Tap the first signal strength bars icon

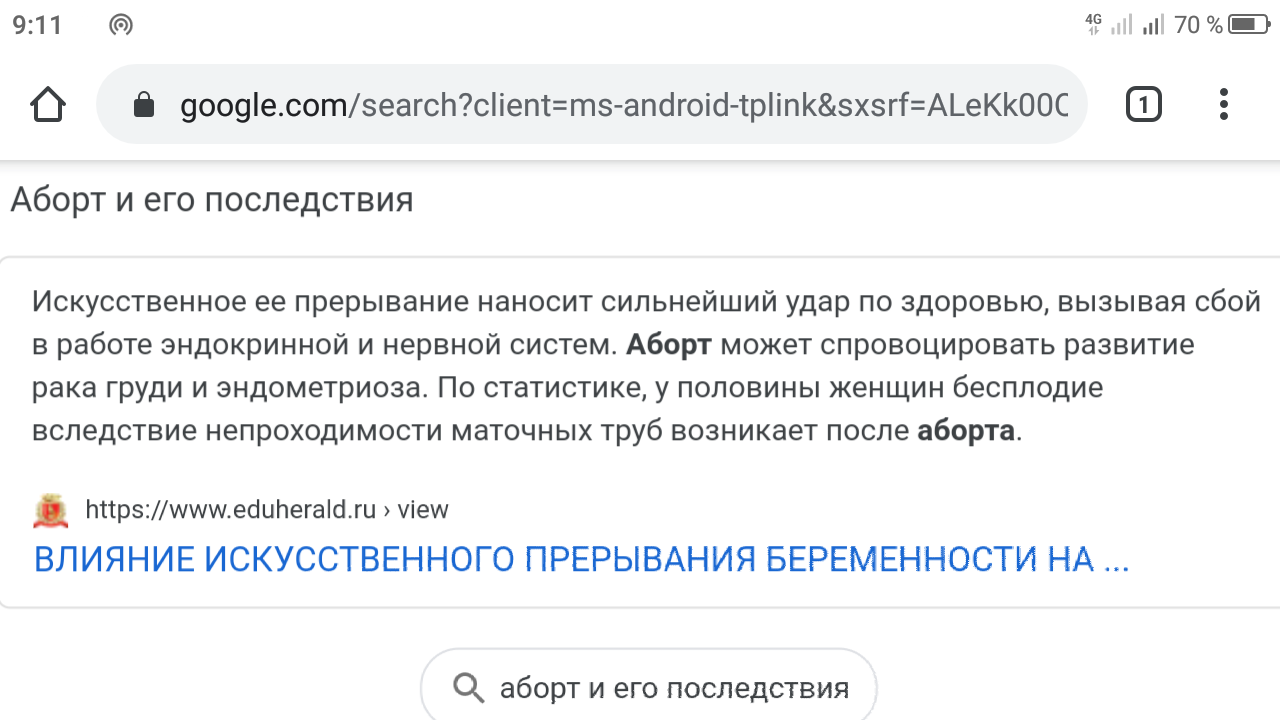coord(1122,24)
